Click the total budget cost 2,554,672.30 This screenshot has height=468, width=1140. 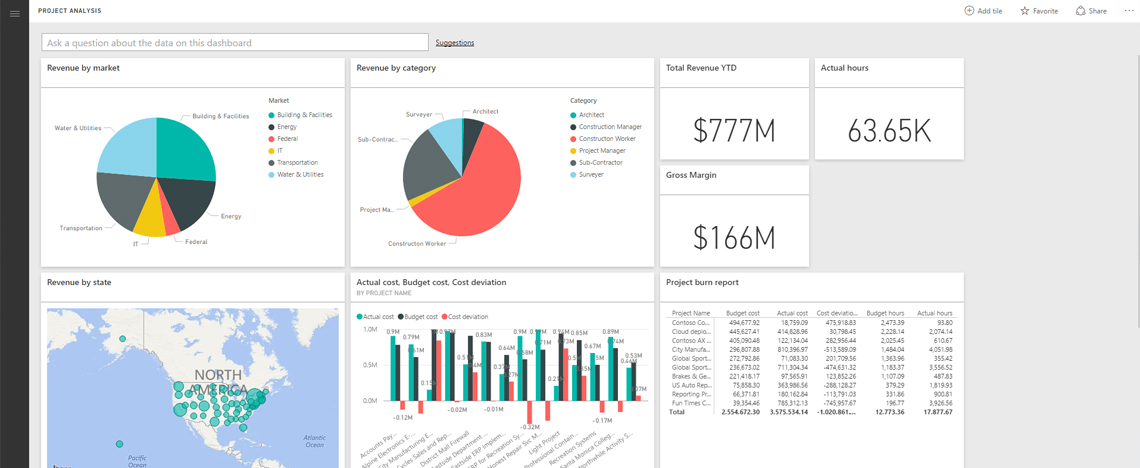click(739, 412)
